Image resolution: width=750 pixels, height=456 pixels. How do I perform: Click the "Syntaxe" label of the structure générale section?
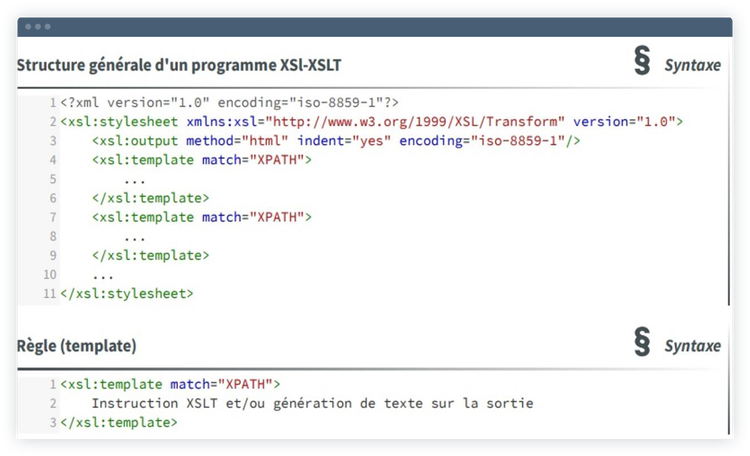[693, 65]
